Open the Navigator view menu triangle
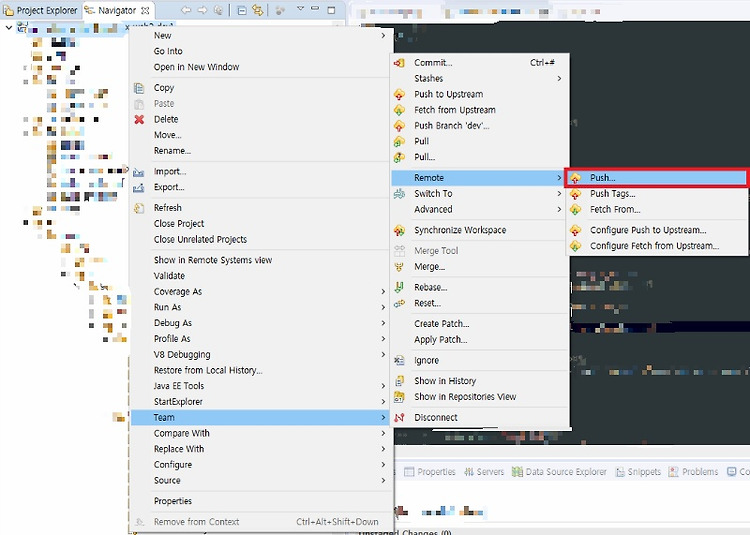The width and height of the screenshot is (750, 535). pos(300,9)
